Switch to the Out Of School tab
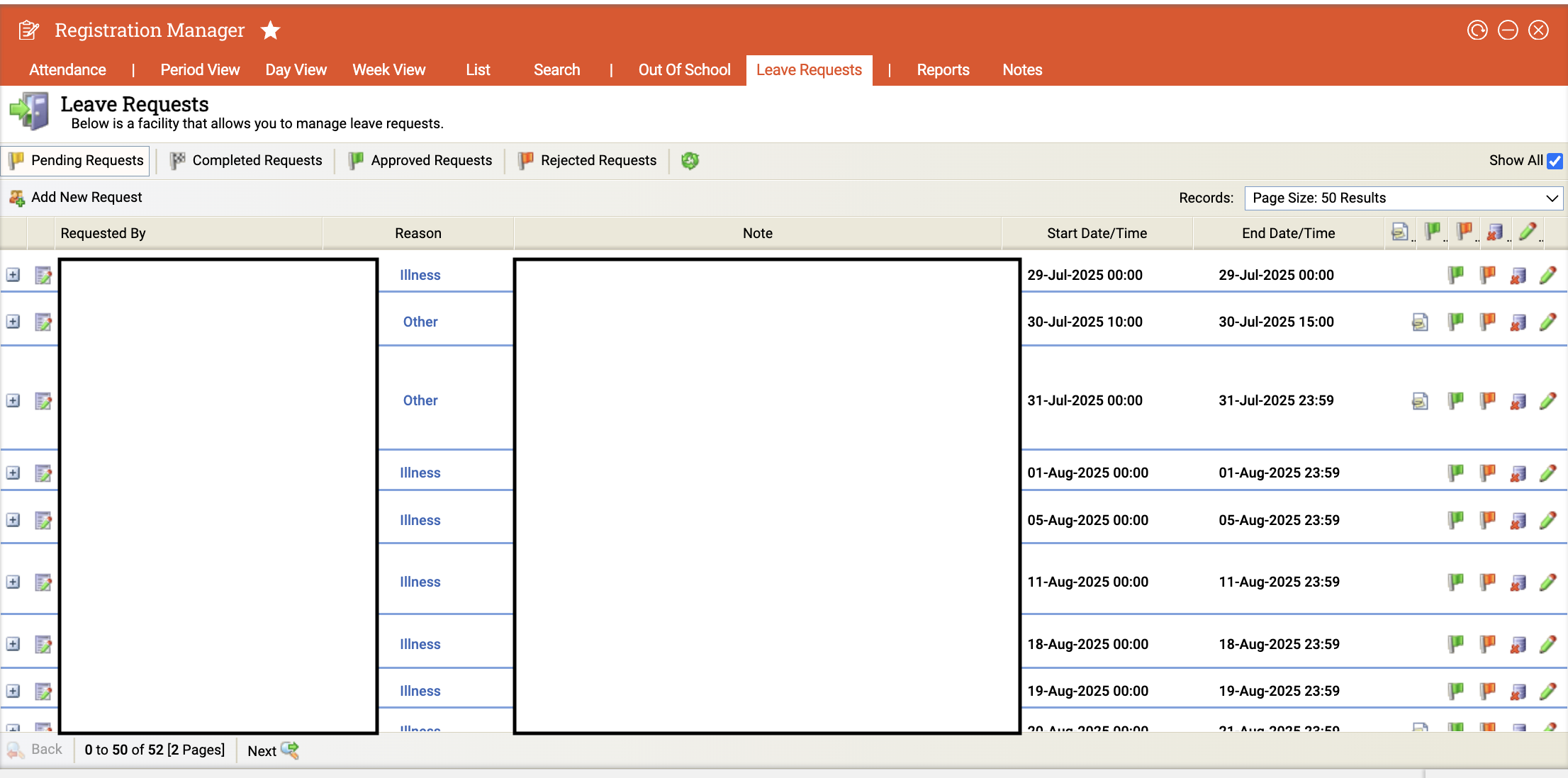Image resolution: width=1568 pixels, height=778 pixels. pos(684,70)
